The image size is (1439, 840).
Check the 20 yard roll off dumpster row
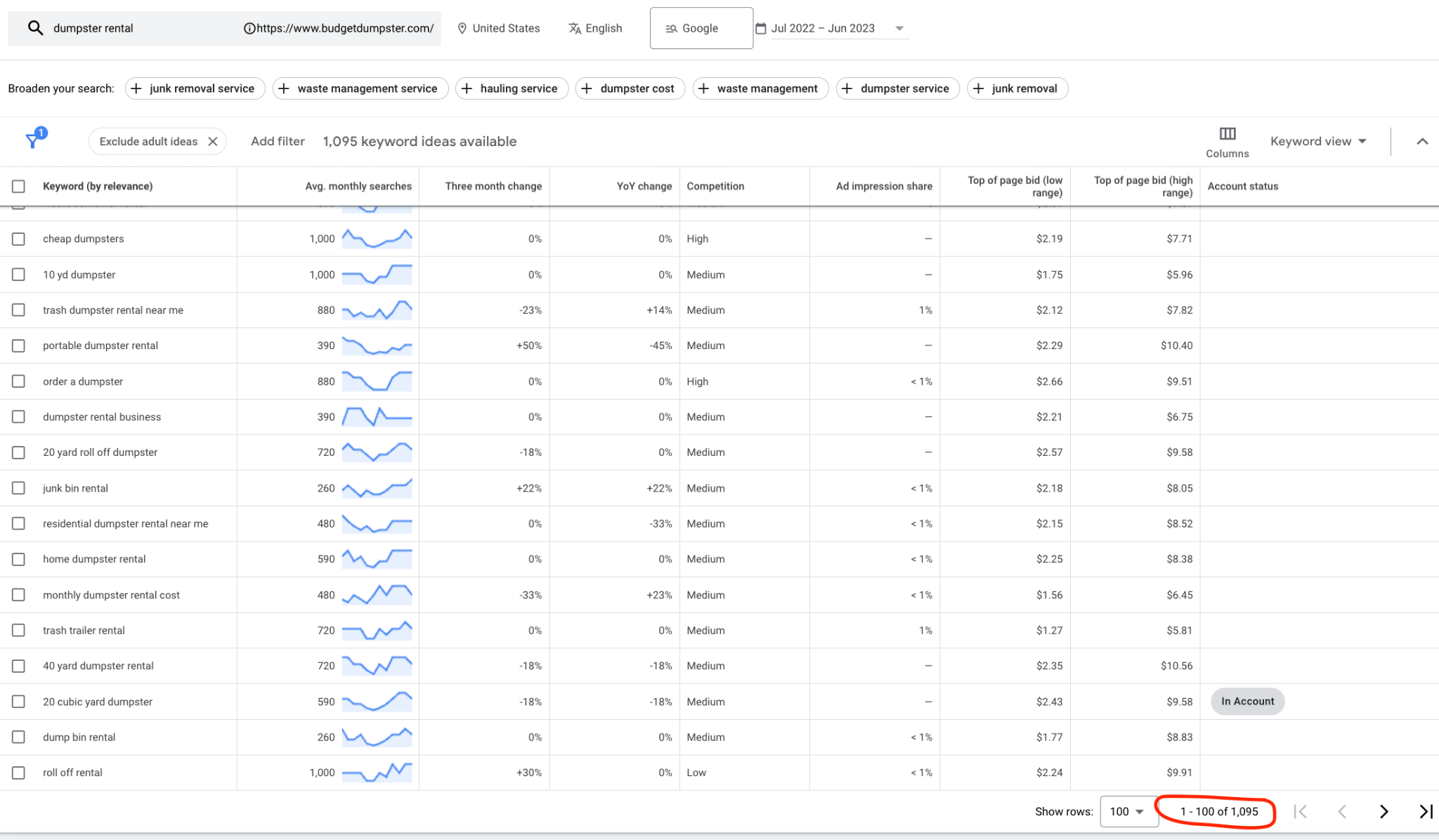click(x=18, y=452)
